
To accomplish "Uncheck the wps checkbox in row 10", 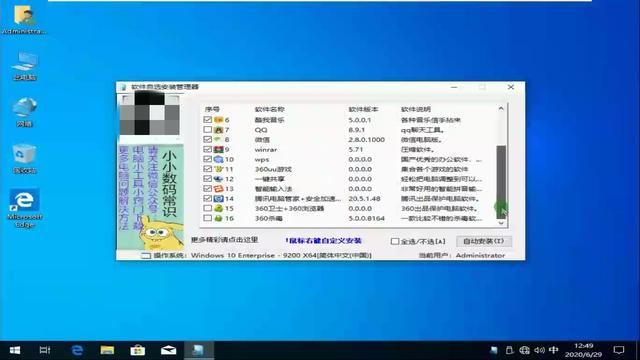I will pos(207,159).
